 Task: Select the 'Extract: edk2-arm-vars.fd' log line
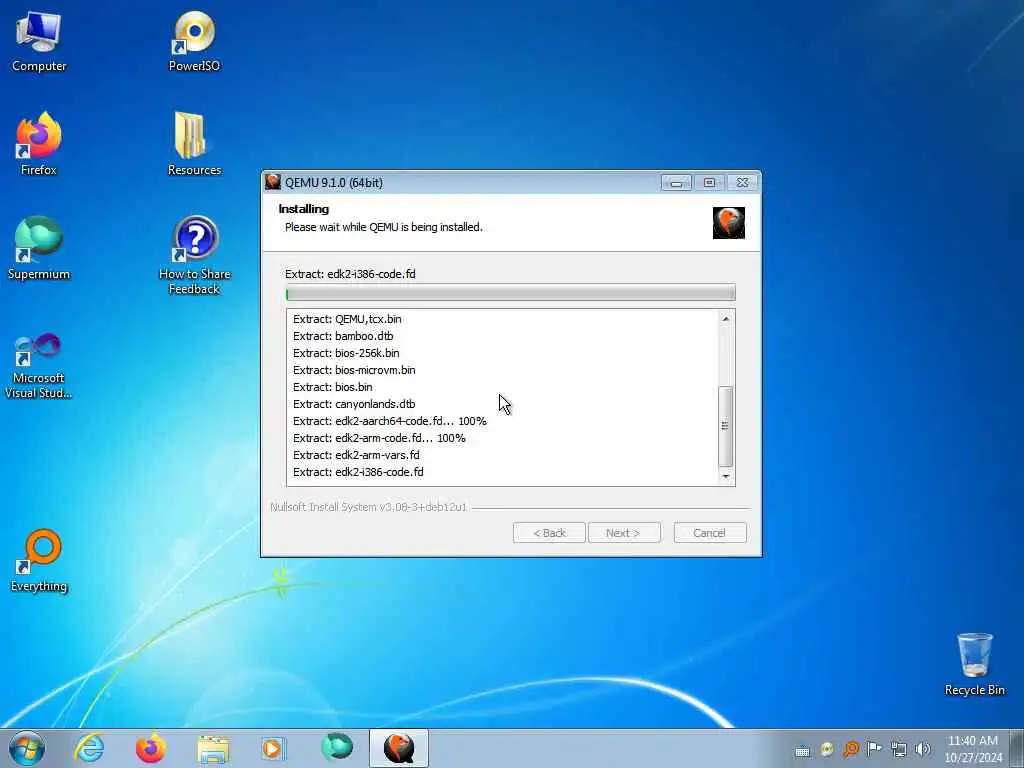tap(357, 455)
